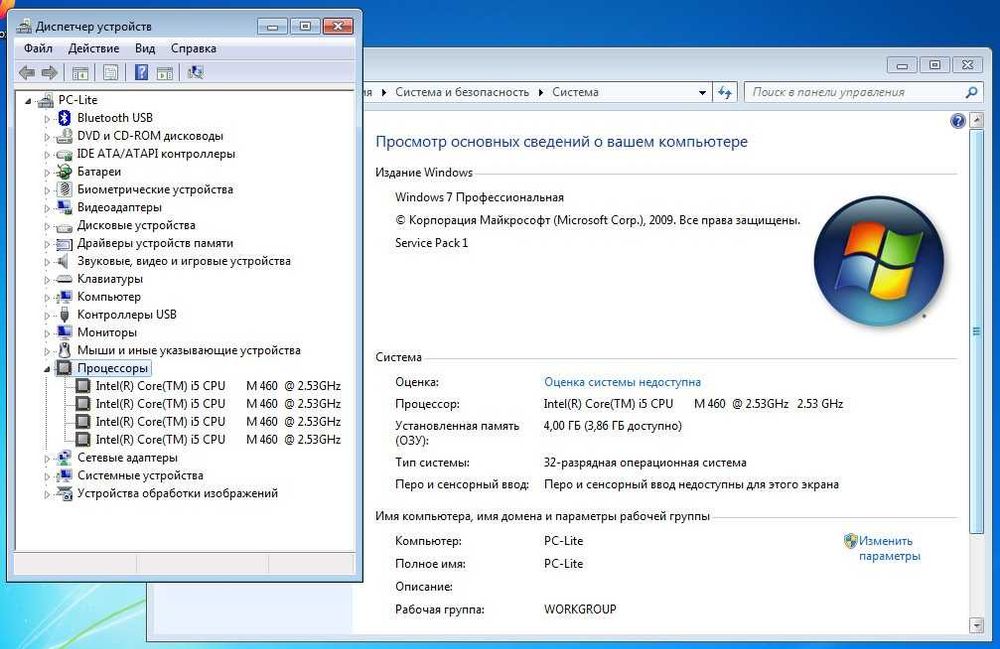Click the 32-разрядная операционная система text

[645, 462]
